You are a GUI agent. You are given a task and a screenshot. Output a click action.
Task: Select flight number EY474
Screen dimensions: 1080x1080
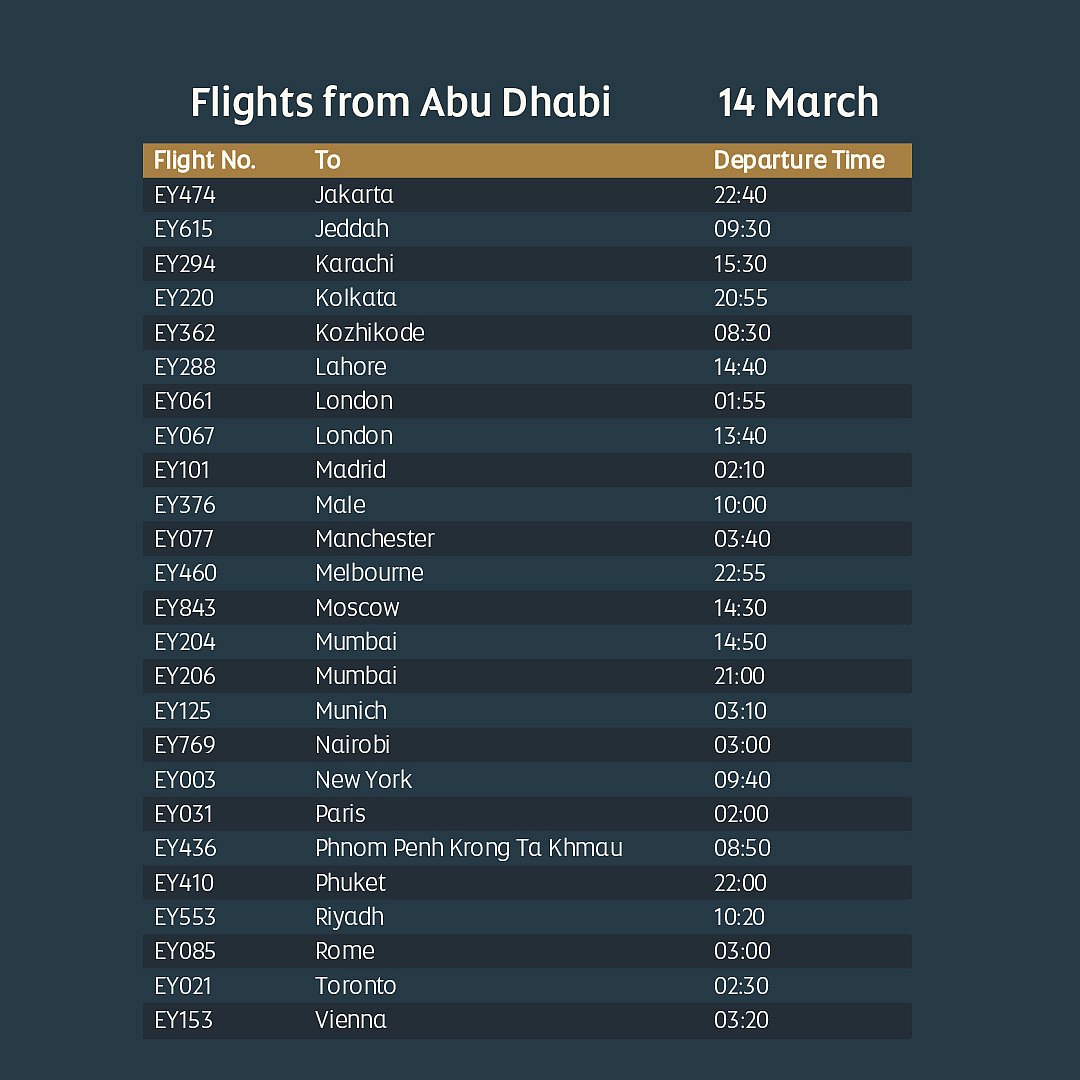click(185, 195)
